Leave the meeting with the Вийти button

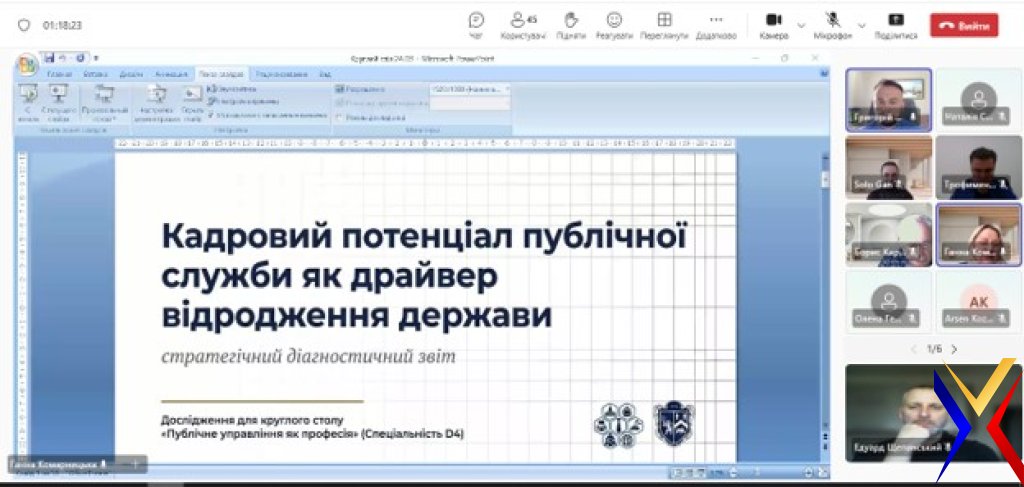tap(964, 25)
